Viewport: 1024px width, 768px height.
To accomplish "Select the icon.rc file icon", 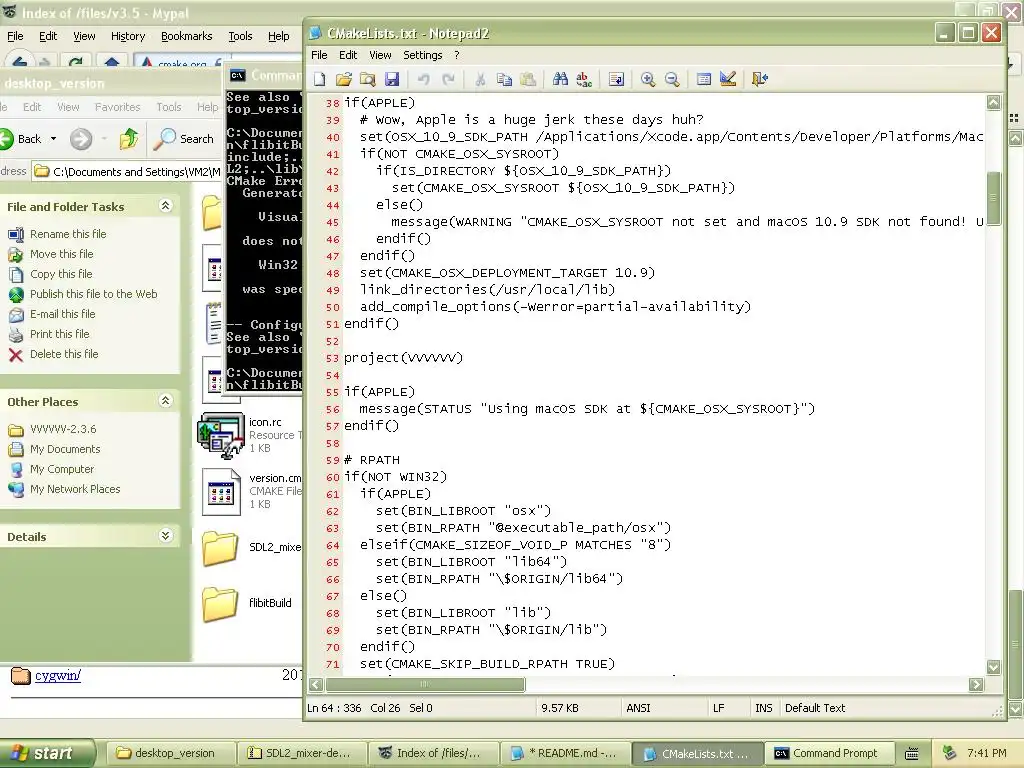I will [x=221, y=435].
